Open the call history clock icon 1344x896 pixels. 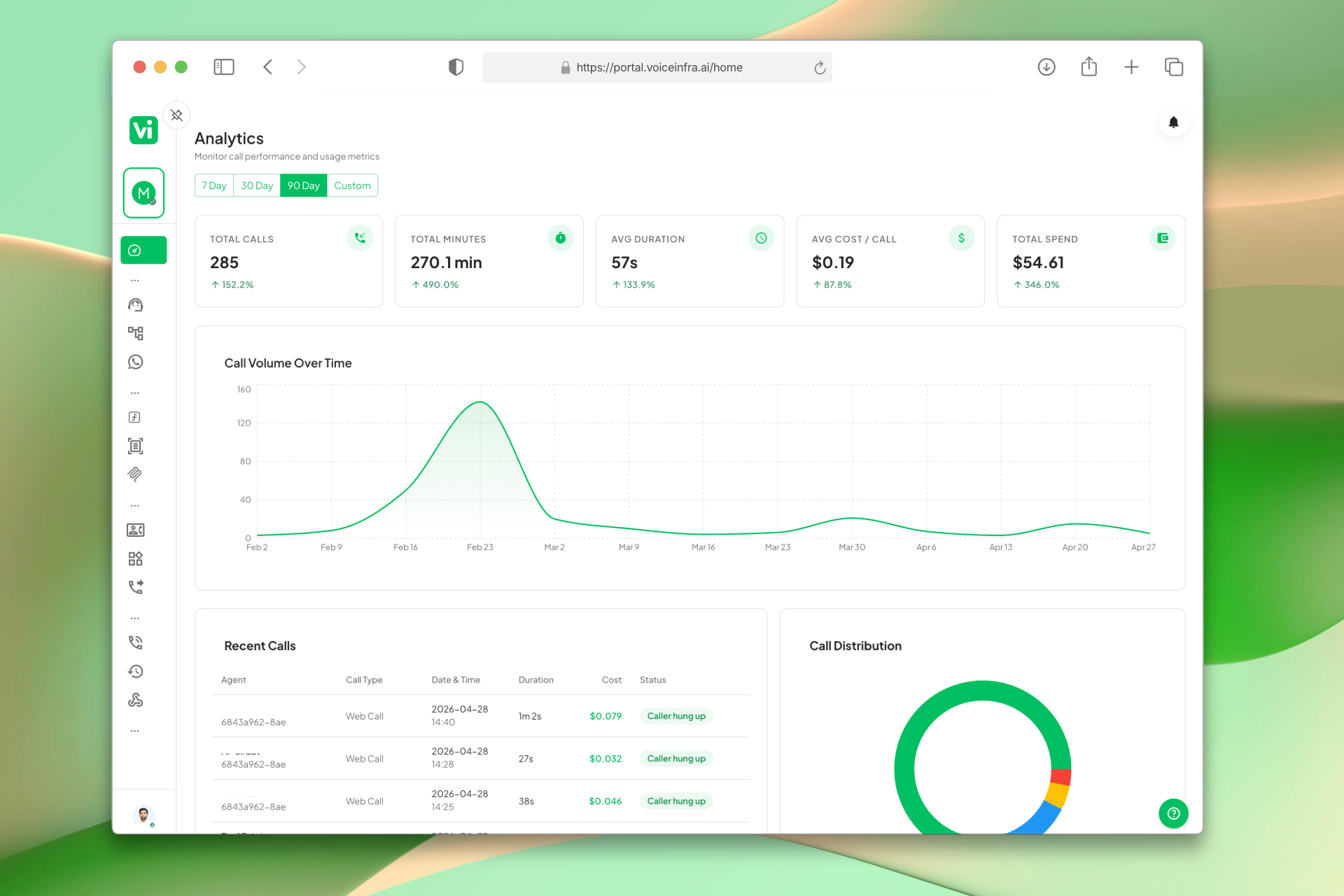point(136,671)
